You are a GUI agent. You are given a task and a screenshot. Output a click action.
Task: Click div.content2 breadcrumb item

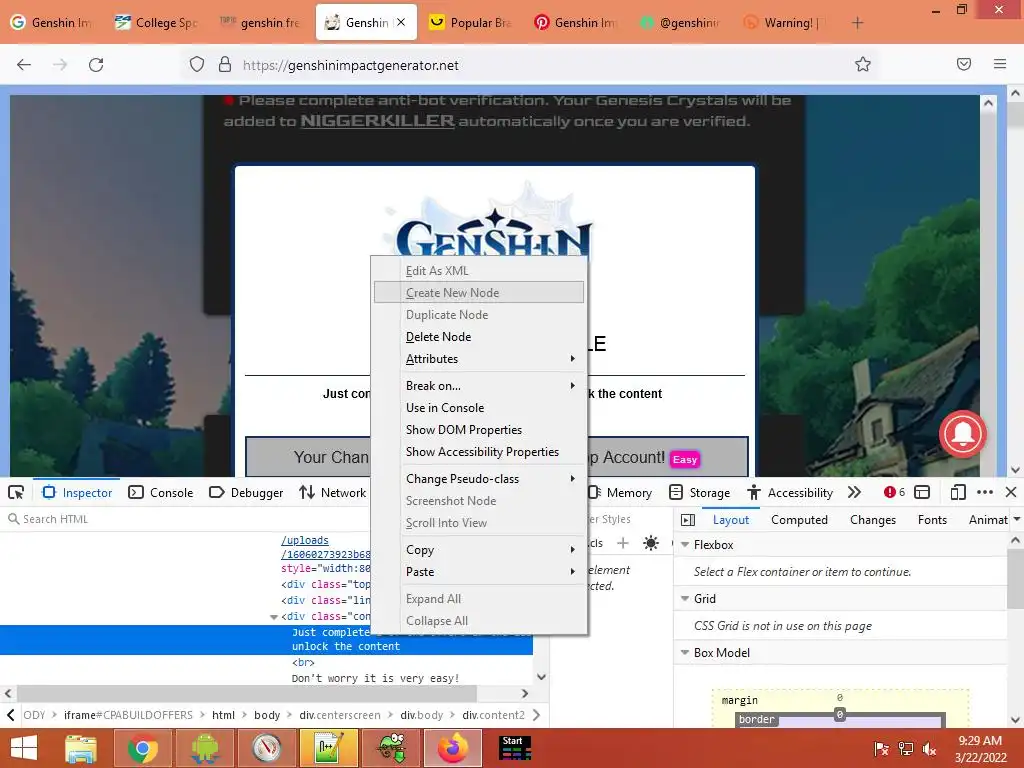494,715
